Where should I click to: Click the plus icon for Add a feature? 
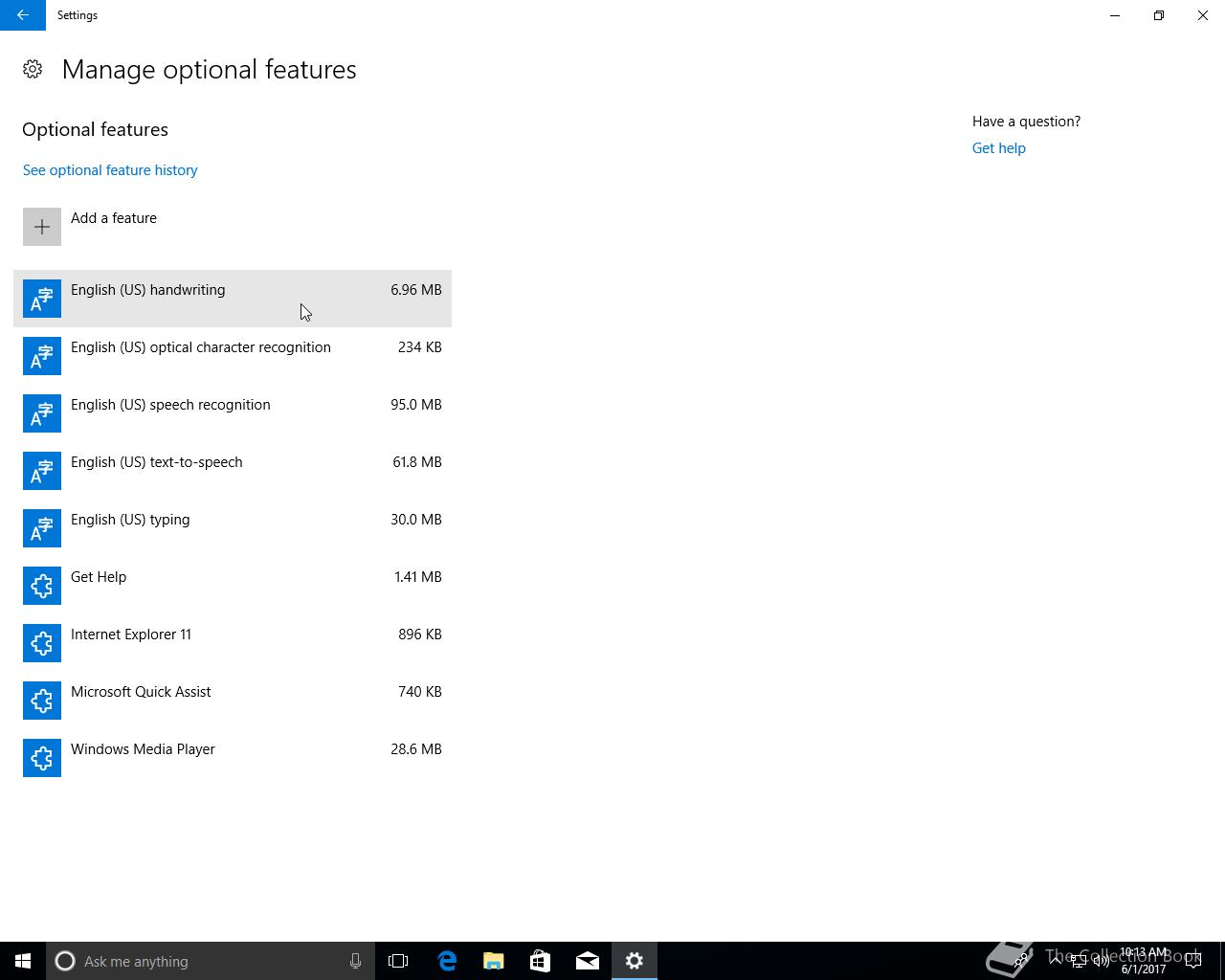click(42, 227)
